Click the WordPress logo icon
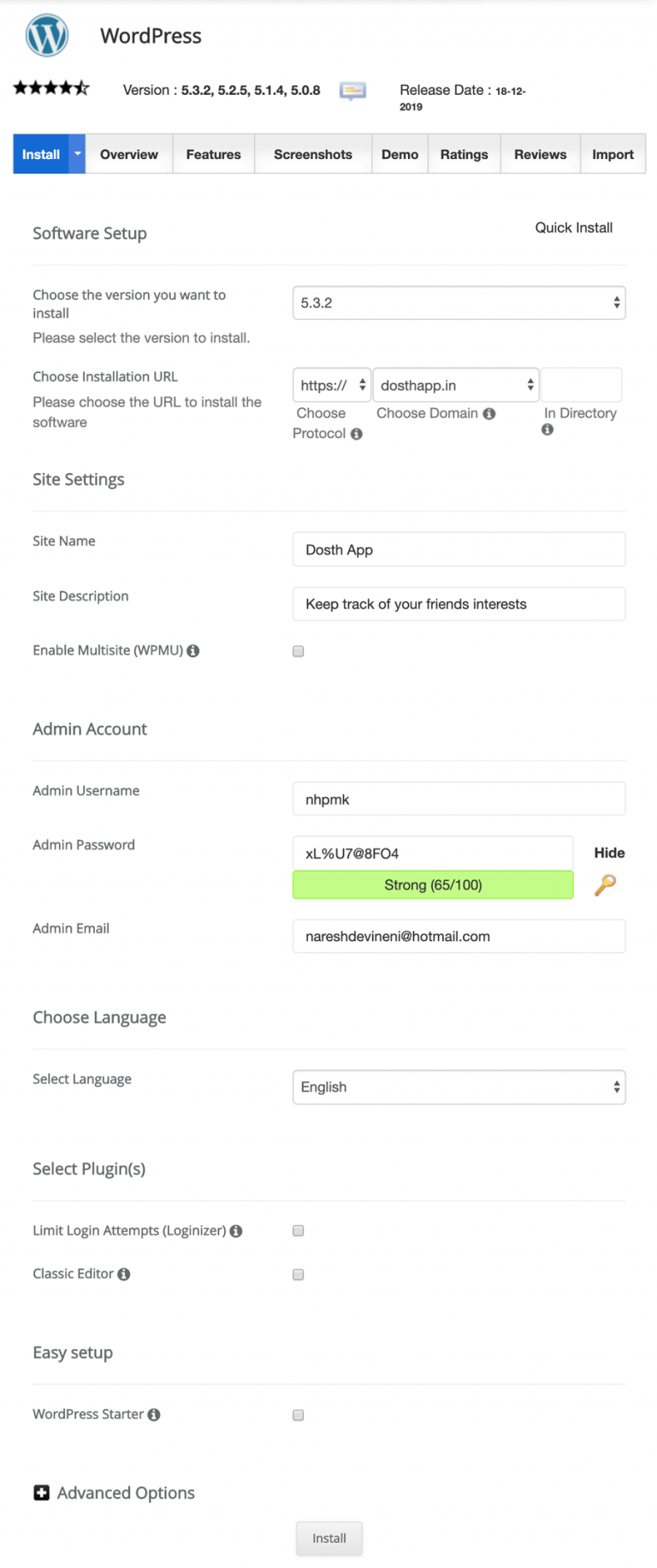This screenshot has width=657, height=1568. pos(46,35)
